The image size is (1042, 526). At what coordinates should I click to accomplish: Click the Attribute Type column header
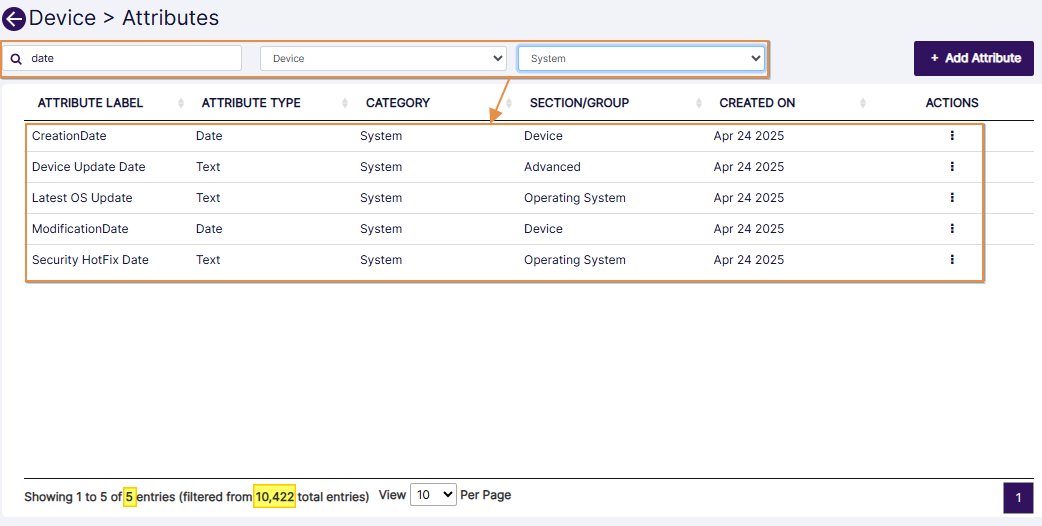coord(251,103)
